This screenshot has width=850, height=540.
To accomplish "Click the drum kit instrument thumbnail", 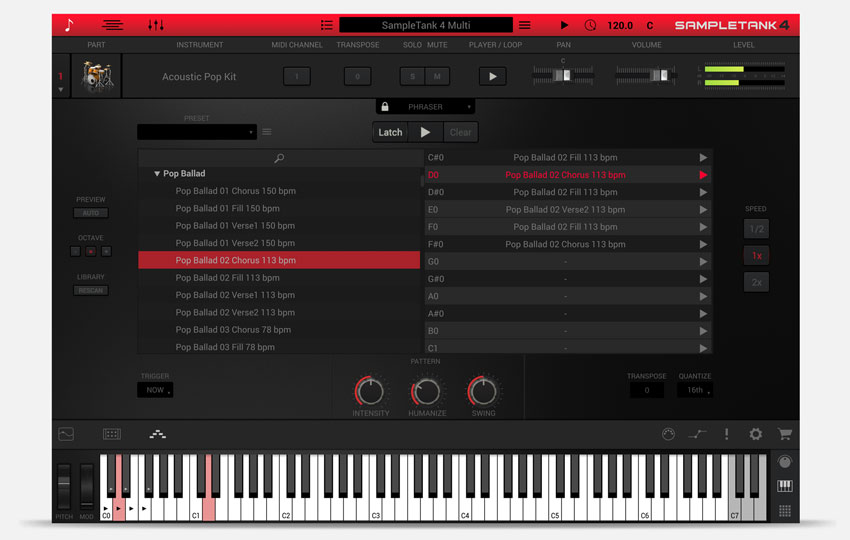I will click(x=97, y=77).
